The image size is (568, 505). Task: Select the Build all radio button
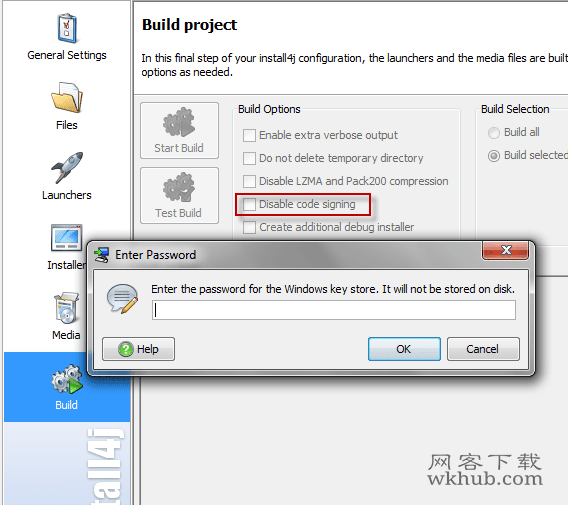tap(494, 133)
